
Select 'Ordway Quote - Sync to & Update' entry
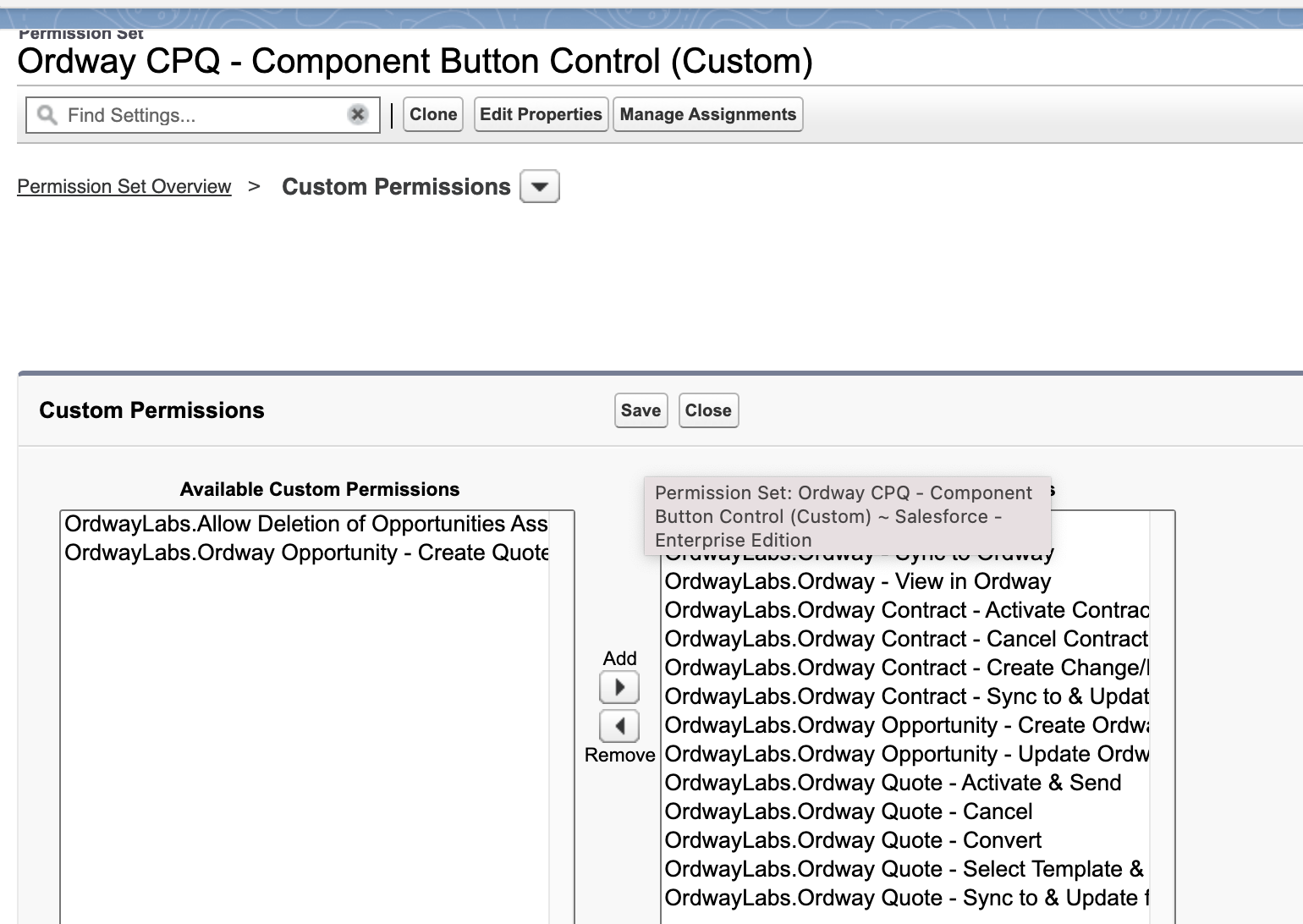point(906,898)
